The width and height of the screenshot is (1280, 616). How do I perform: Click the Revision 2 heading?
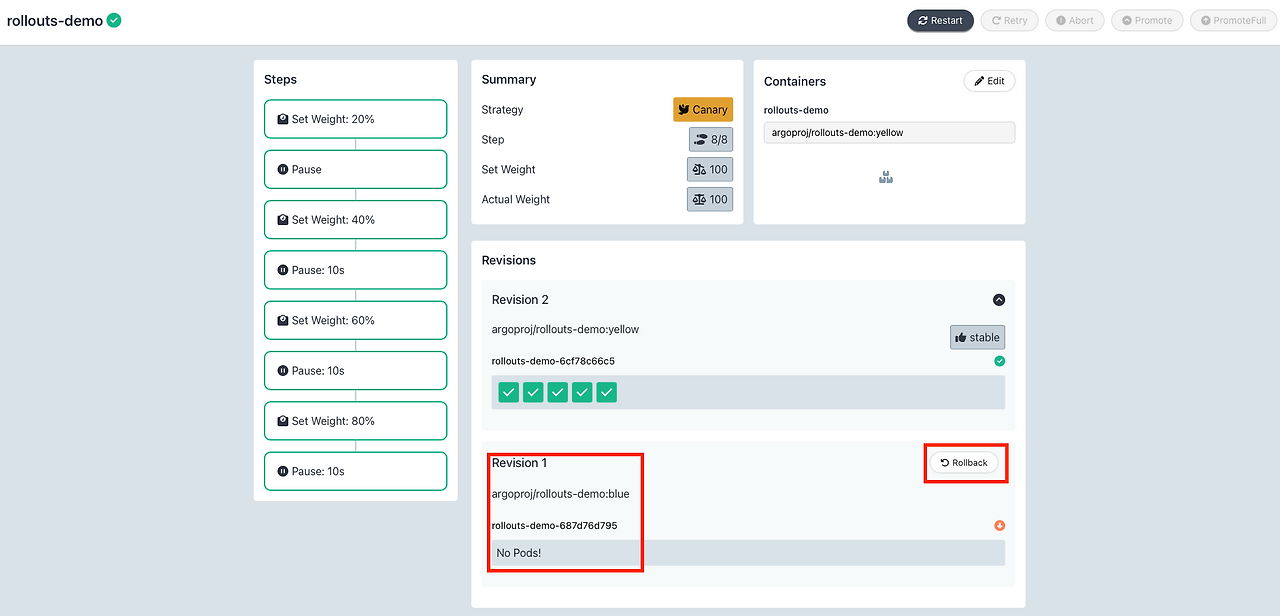(x=520, y=300)
